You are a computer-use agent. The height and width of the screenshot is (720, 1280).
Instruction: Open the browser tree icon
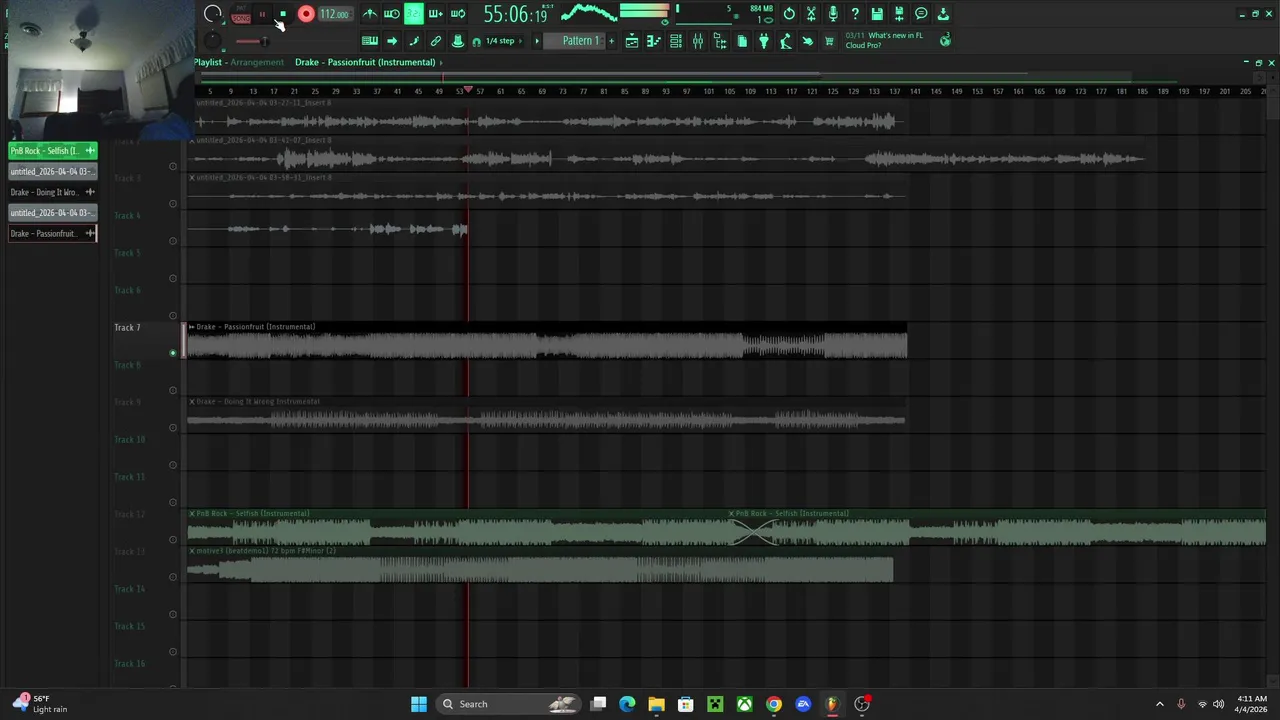[720, 41]
